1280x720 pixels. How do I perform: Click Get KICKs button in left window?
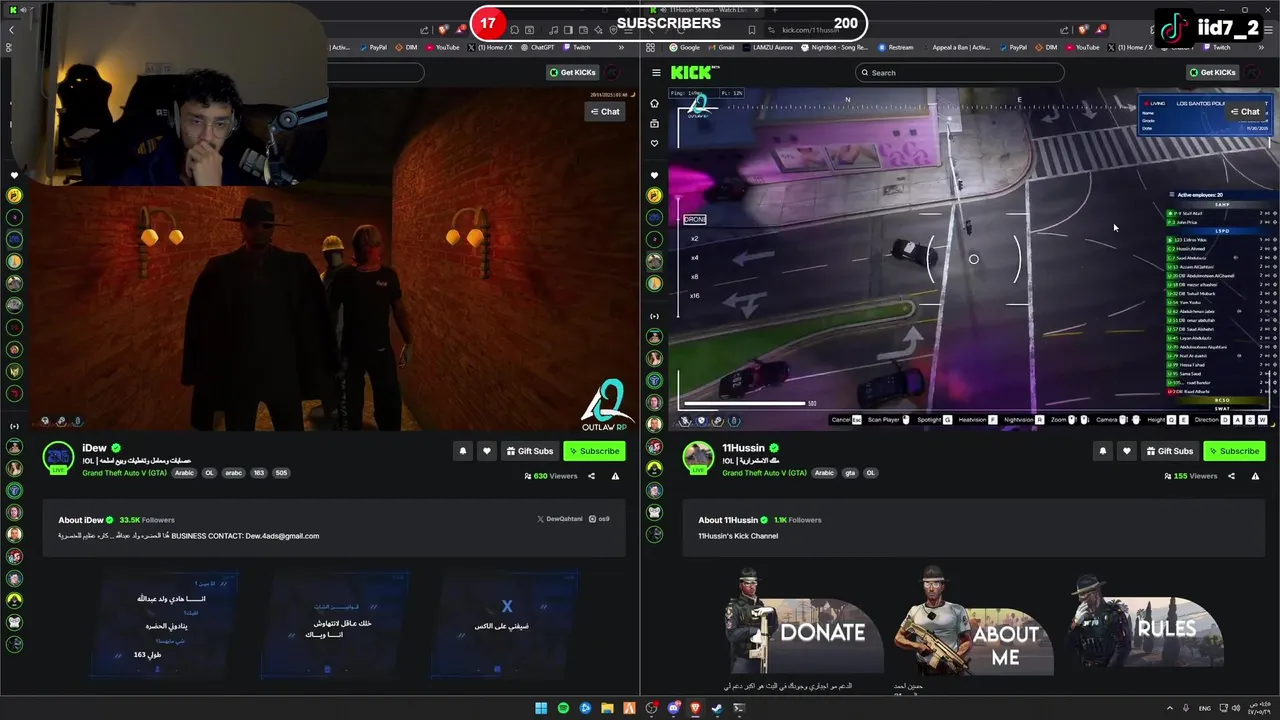coord(572,72)
